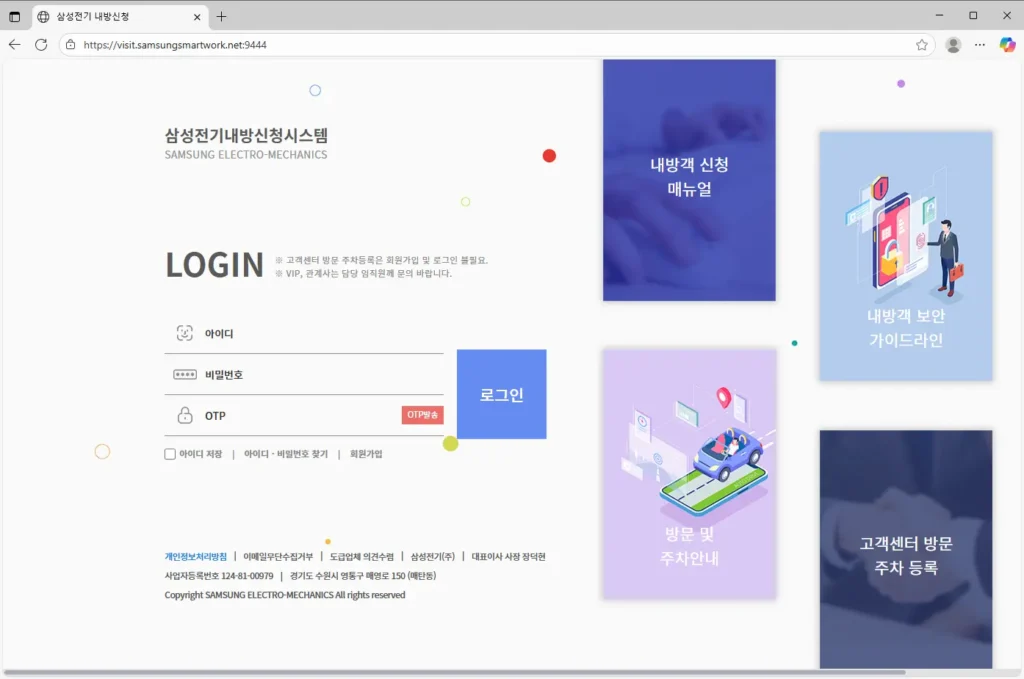Click the padlock icon beside the OTP field
This screenshot has width=1024, height=679.
185,415
